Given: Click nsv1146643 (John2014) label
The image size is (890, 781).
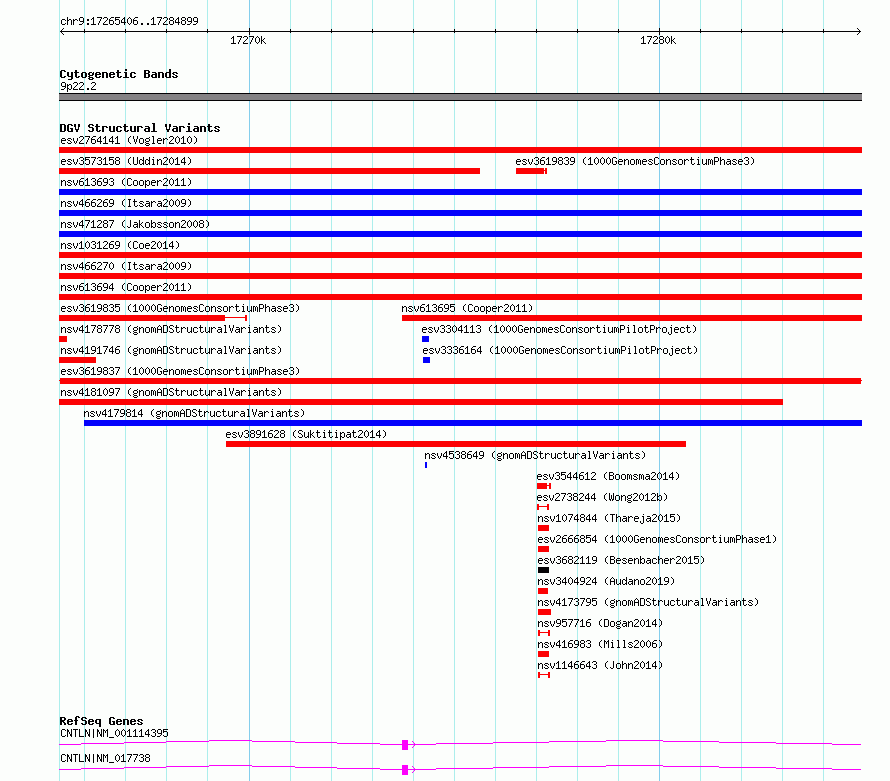Looking at the screenshot, I should click(x=600, y=665).
